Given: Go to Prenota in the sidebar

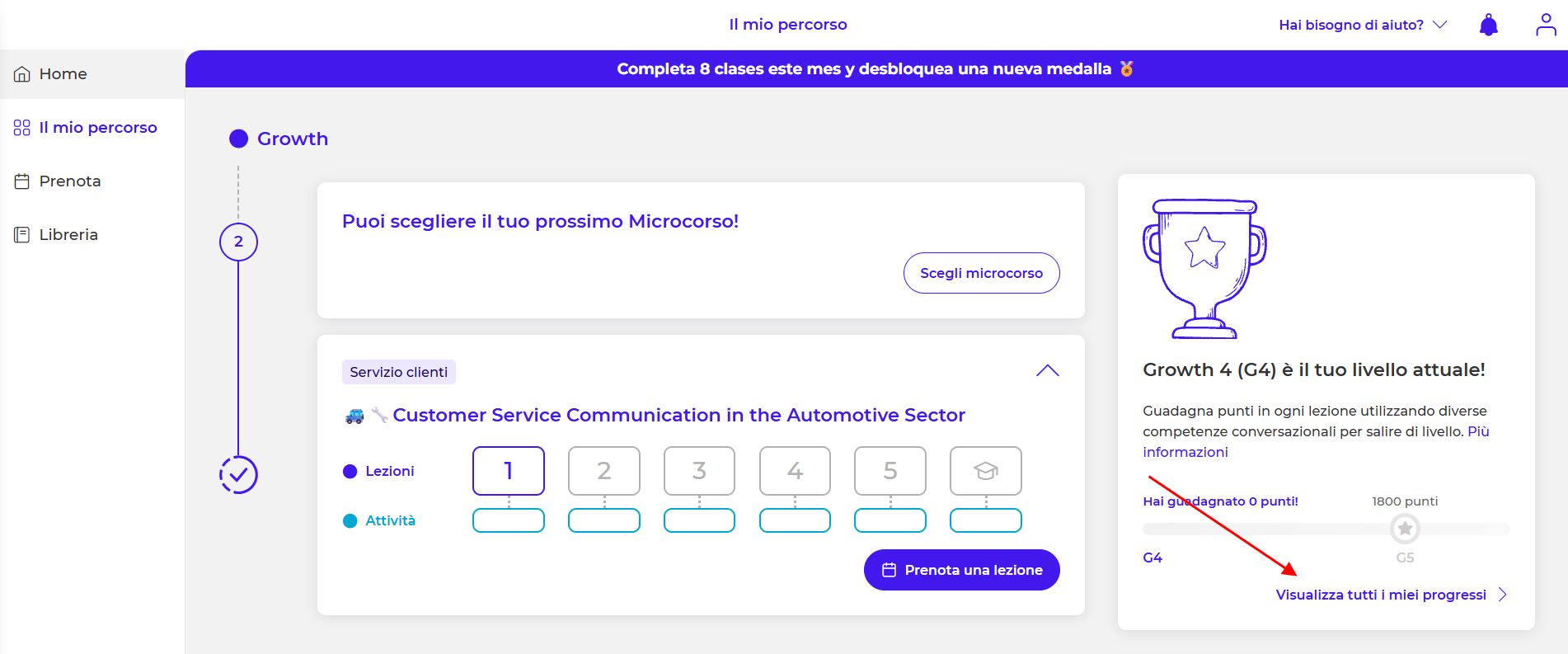Looking at the screenshot, I should click(70, 181).
